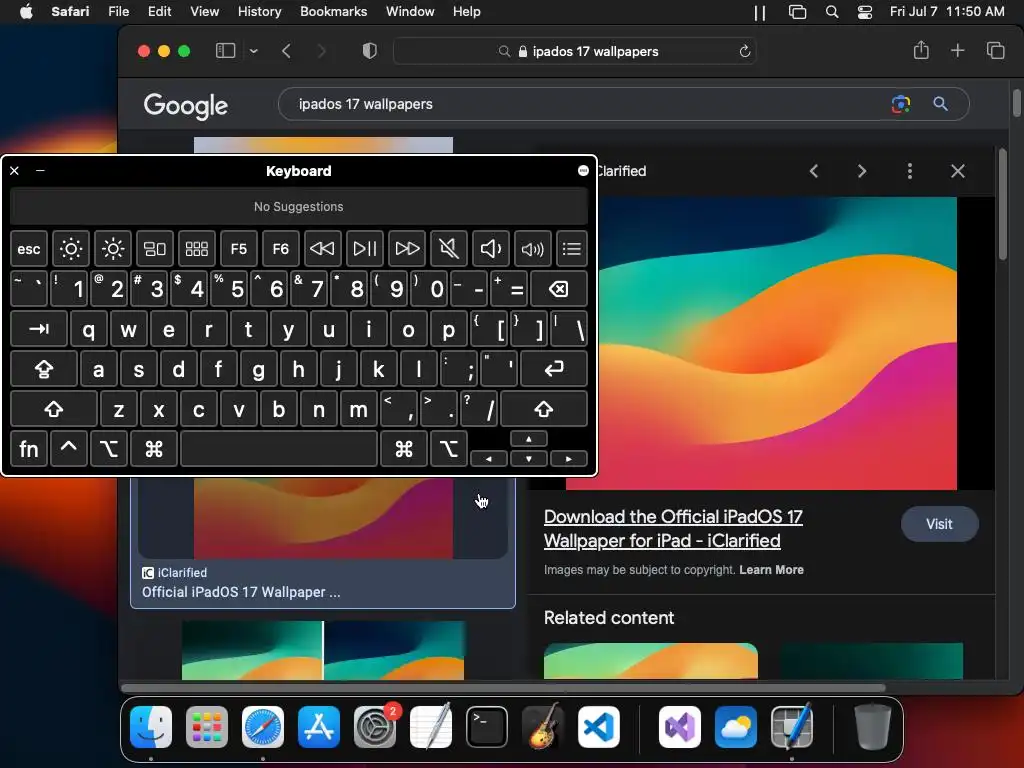Reload the page in Safari
1024x768 pixels.
coord(744,51)
